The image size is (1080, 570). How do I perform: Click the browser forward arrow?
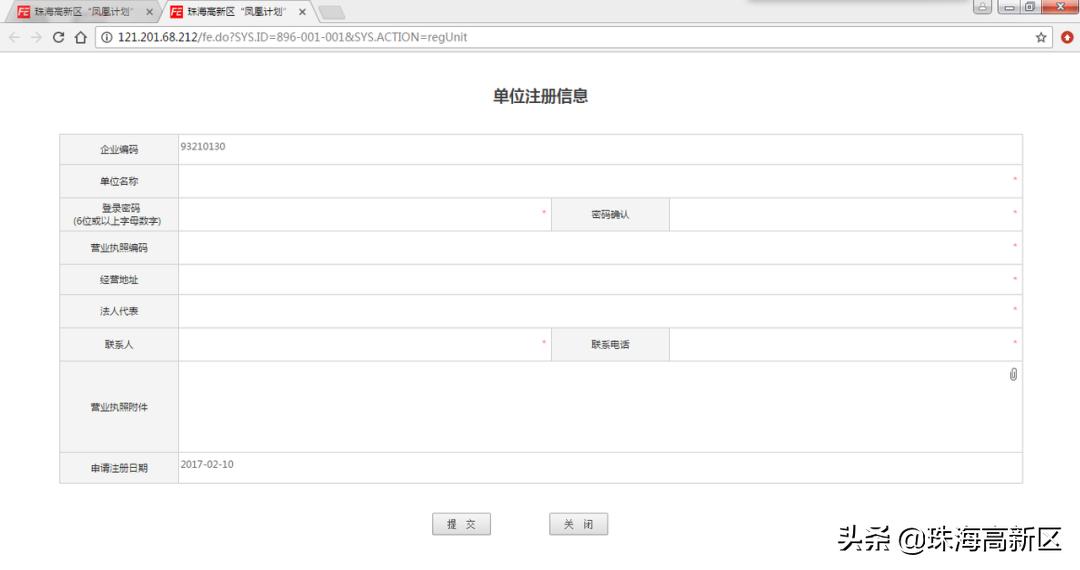click(x=37, y=37)
